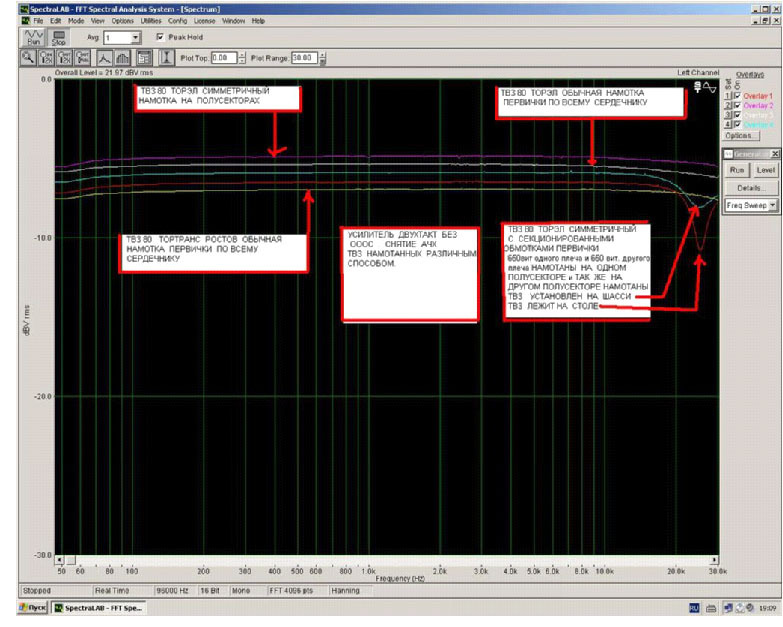Click the Plot Range value field

(x=305, y=58)
